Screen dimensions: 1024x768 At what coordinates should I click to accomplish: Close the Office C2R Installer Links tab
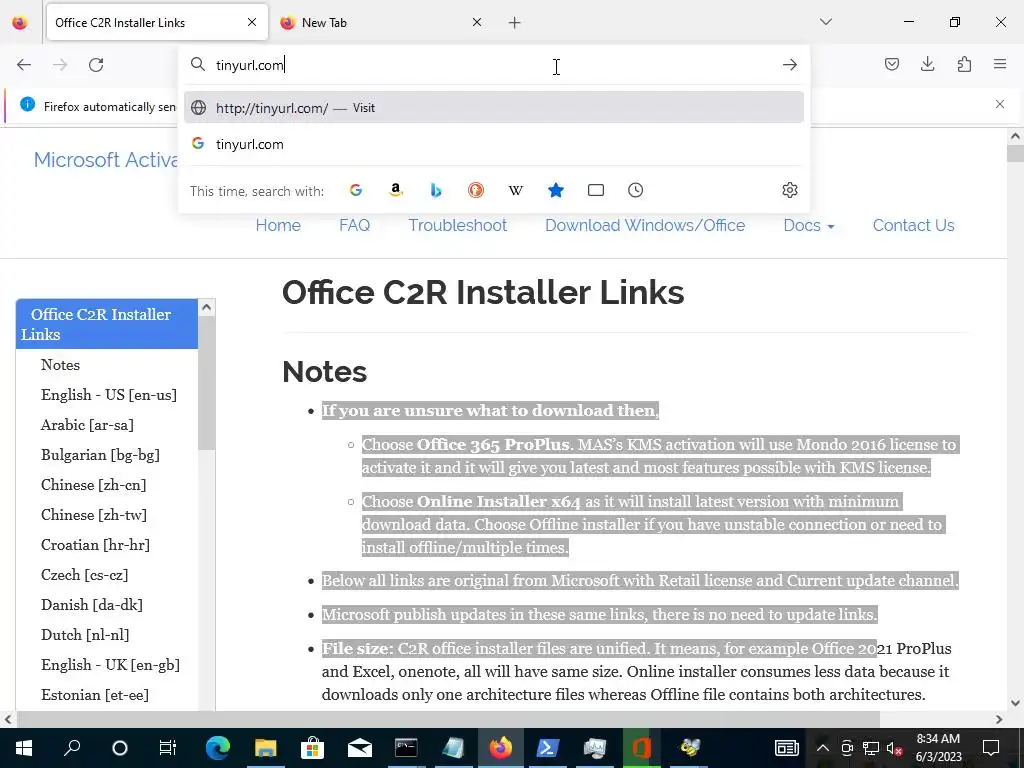click(x=252, y=23)
